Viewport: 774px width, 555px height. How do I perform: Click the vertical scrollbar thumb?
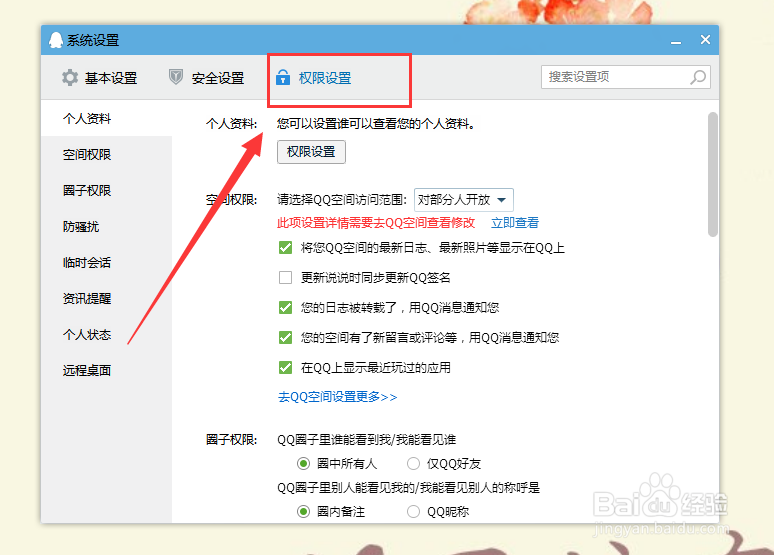712,174
